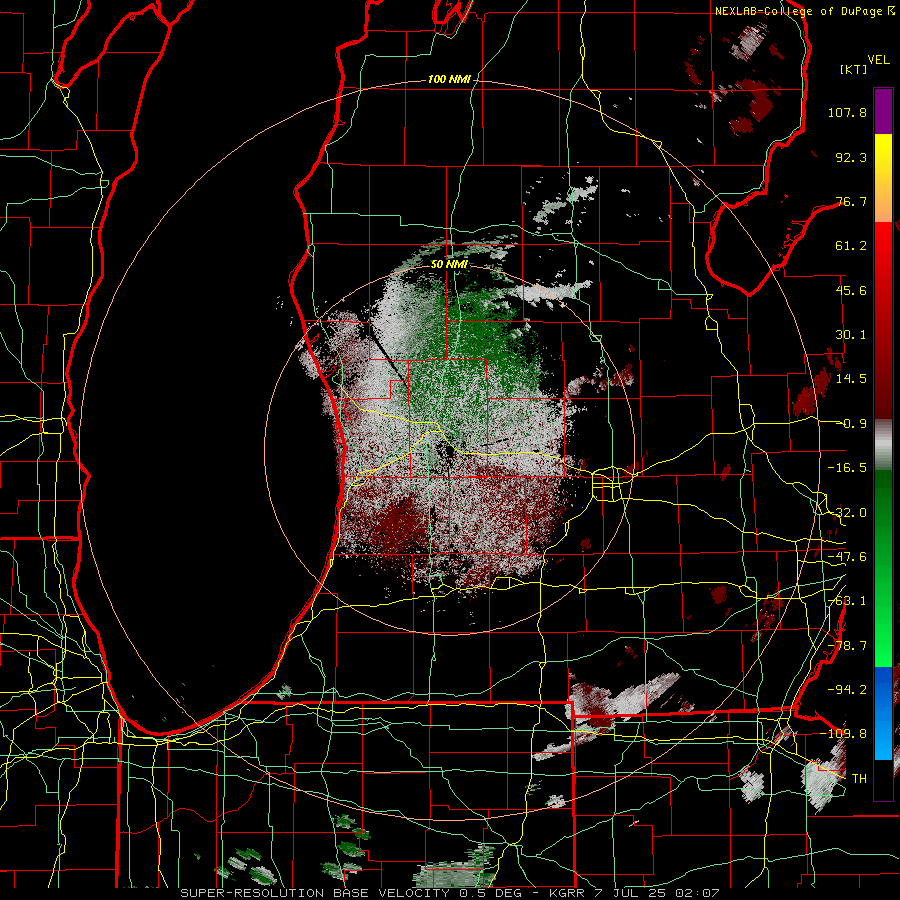Click the 100 NMI range ring label
900x900 pixels.
[x=449, y=79]
